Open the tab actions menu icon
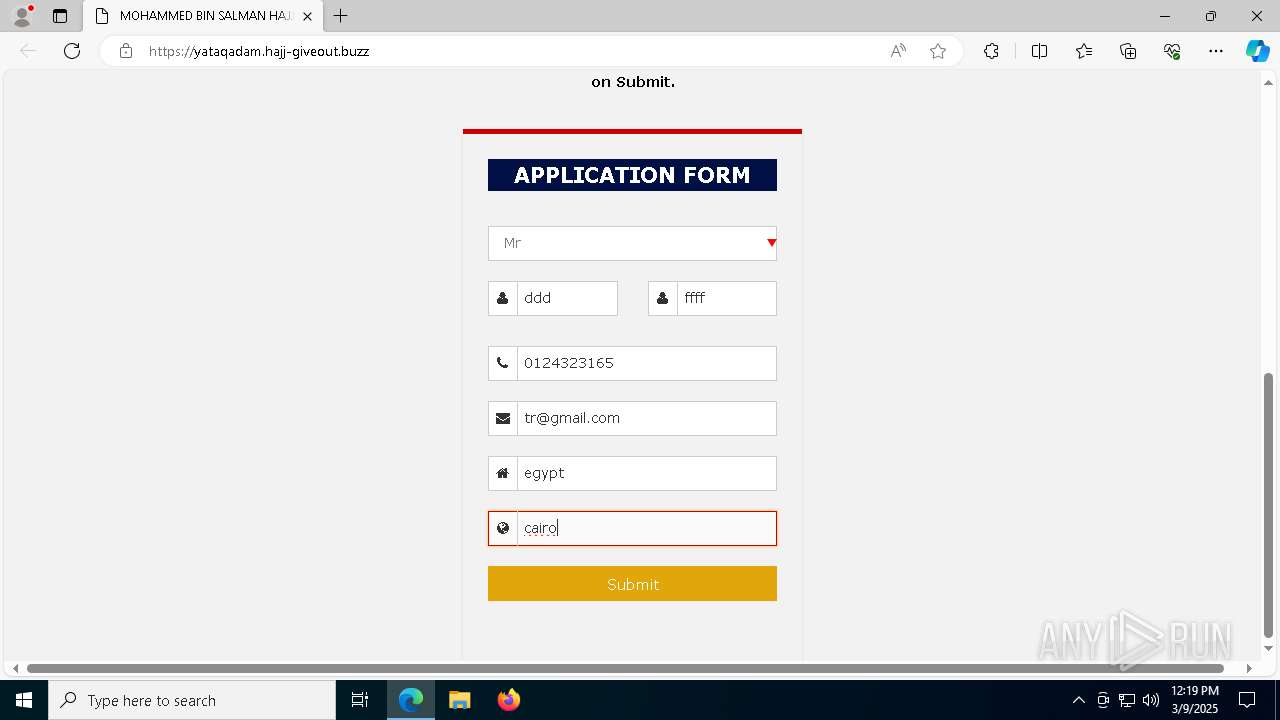 pos(60,16)
